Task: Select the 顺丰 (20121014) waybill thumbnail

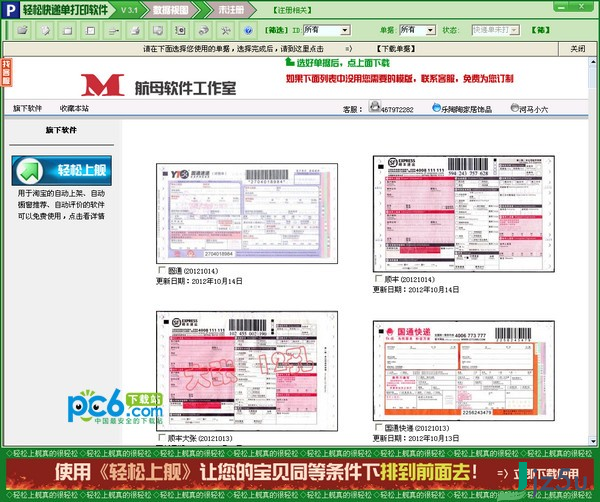Action: click(464, 214)
